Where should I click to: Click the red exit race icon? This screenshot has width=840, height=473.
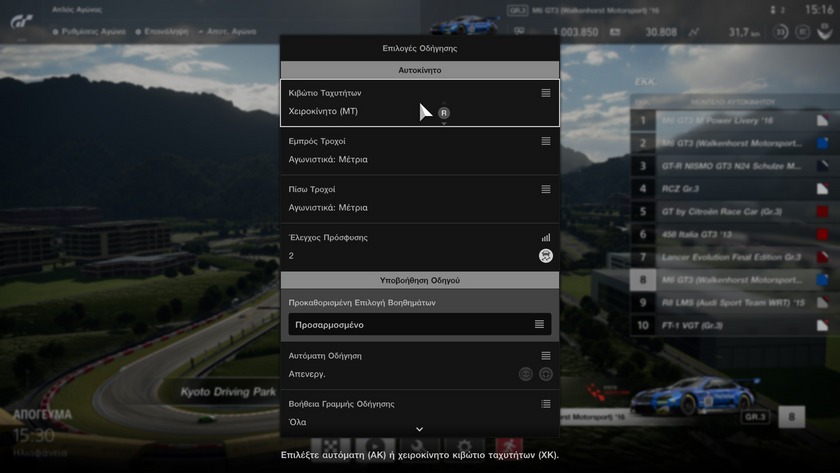coord(510,445)
